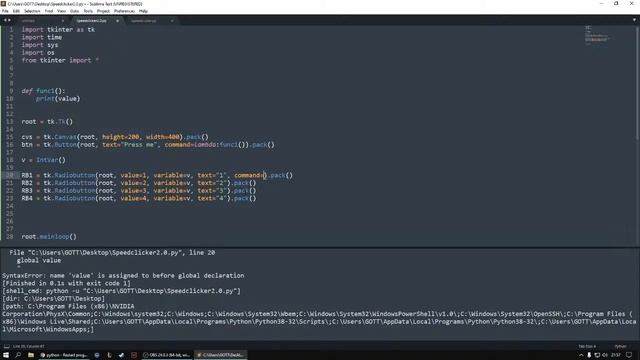Open the Goto menu
Image resolution: width=640 pixels, height=360 pixels.
[74, 11]
